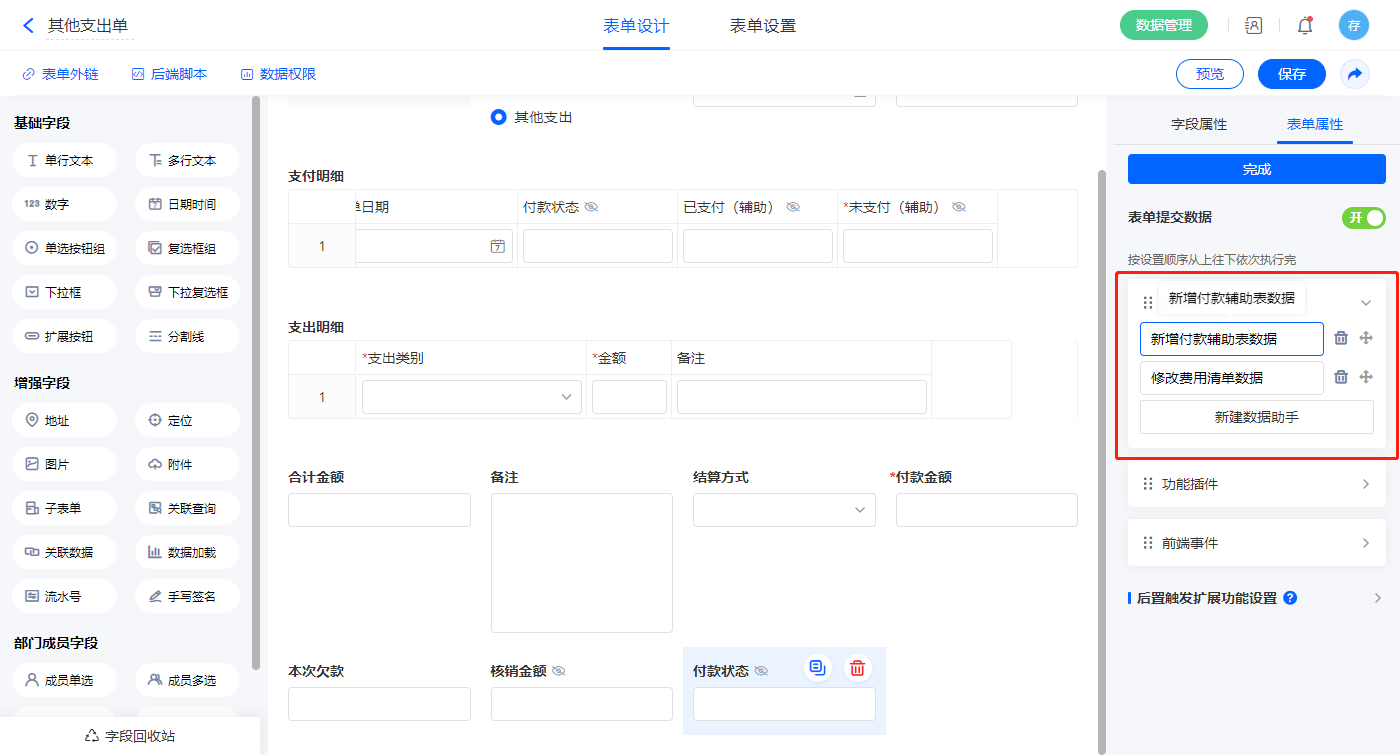This screenshot has height=755, width=1400.
Task: Switch to the 字段属性 tab
Action: click(x=1198, y=124)
